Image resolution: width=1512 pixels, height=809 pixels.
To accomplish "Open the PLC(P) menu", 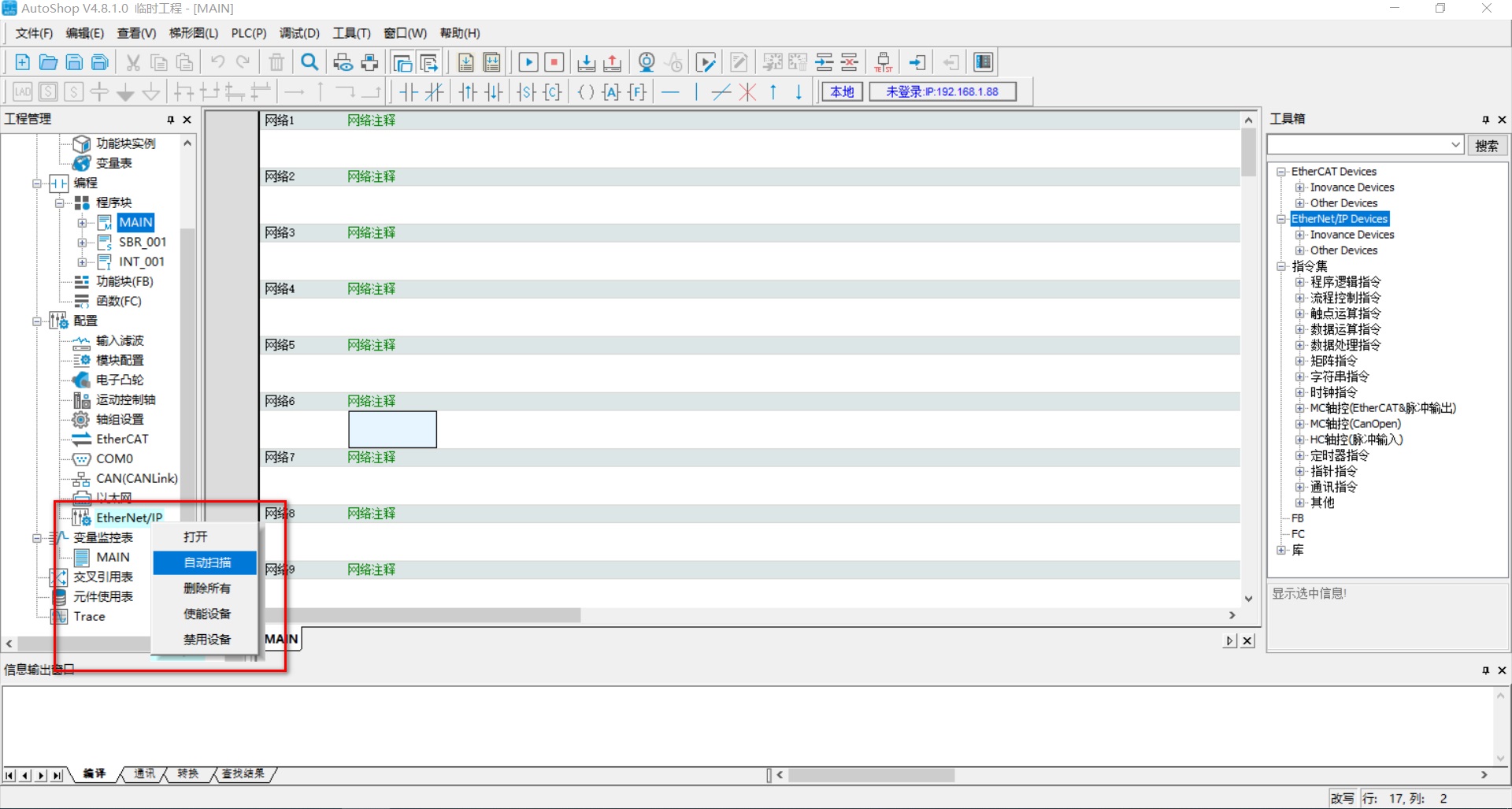I will [248, 33].
